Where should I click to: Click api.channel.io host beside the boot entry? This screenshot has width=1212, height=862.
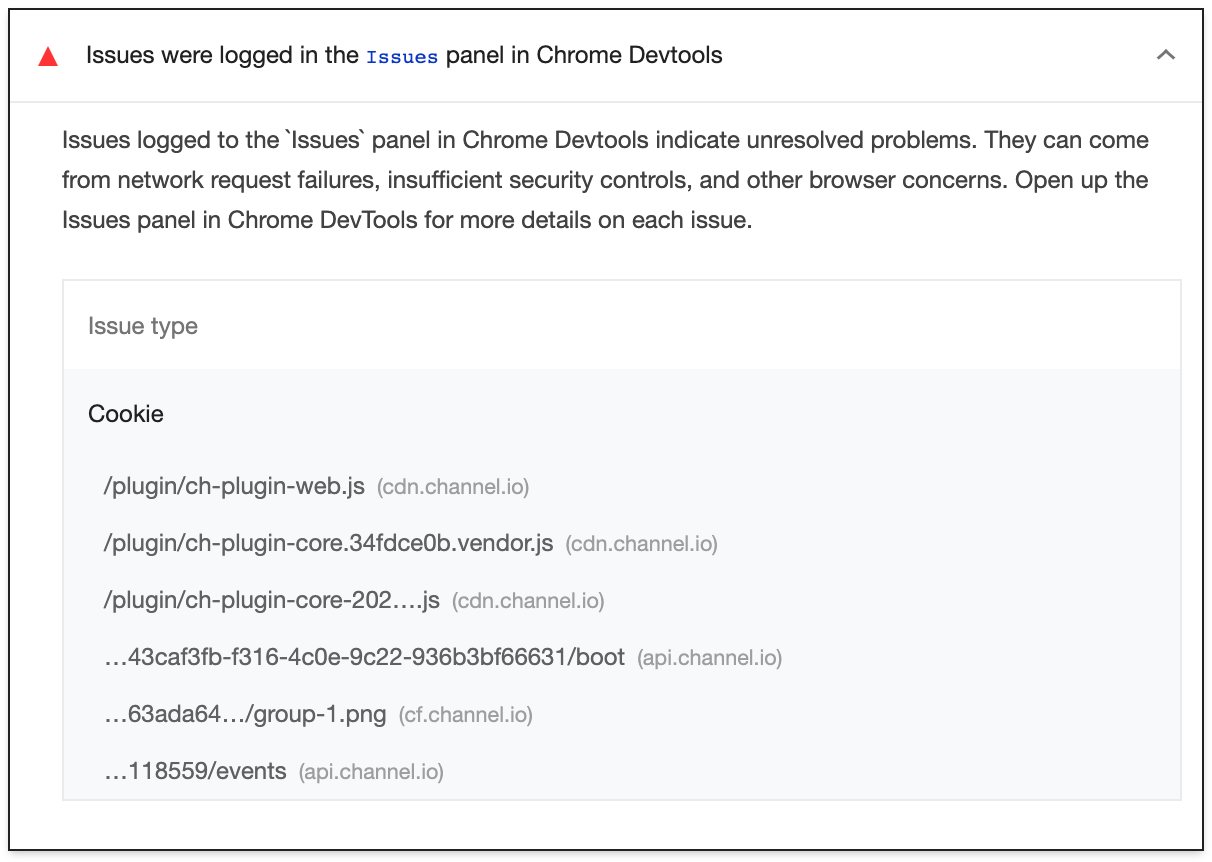click(x=710, y=659)
